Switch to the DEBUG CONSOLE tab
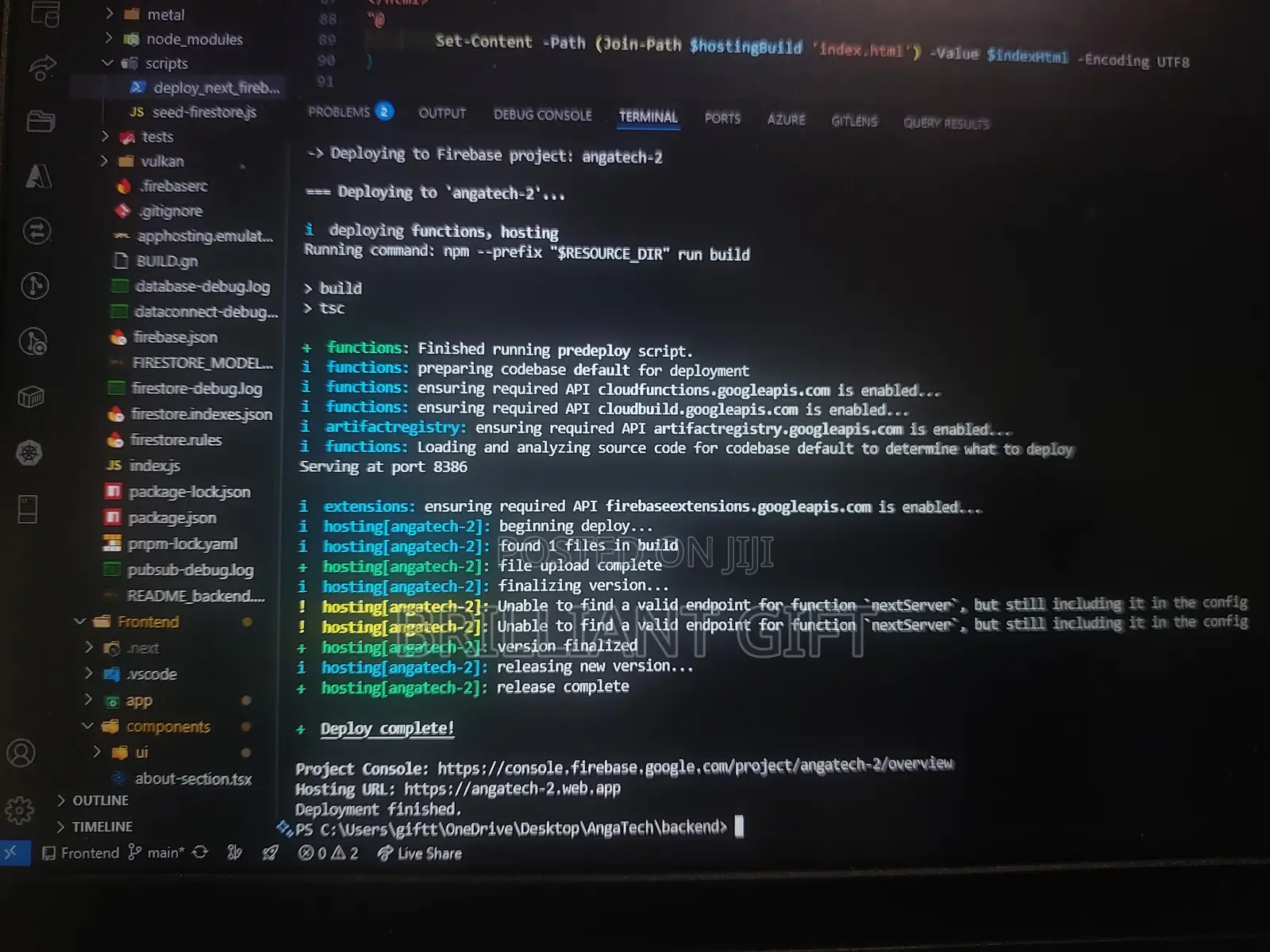The height and width of the screenshot is (952, 1270). [543, 115]
